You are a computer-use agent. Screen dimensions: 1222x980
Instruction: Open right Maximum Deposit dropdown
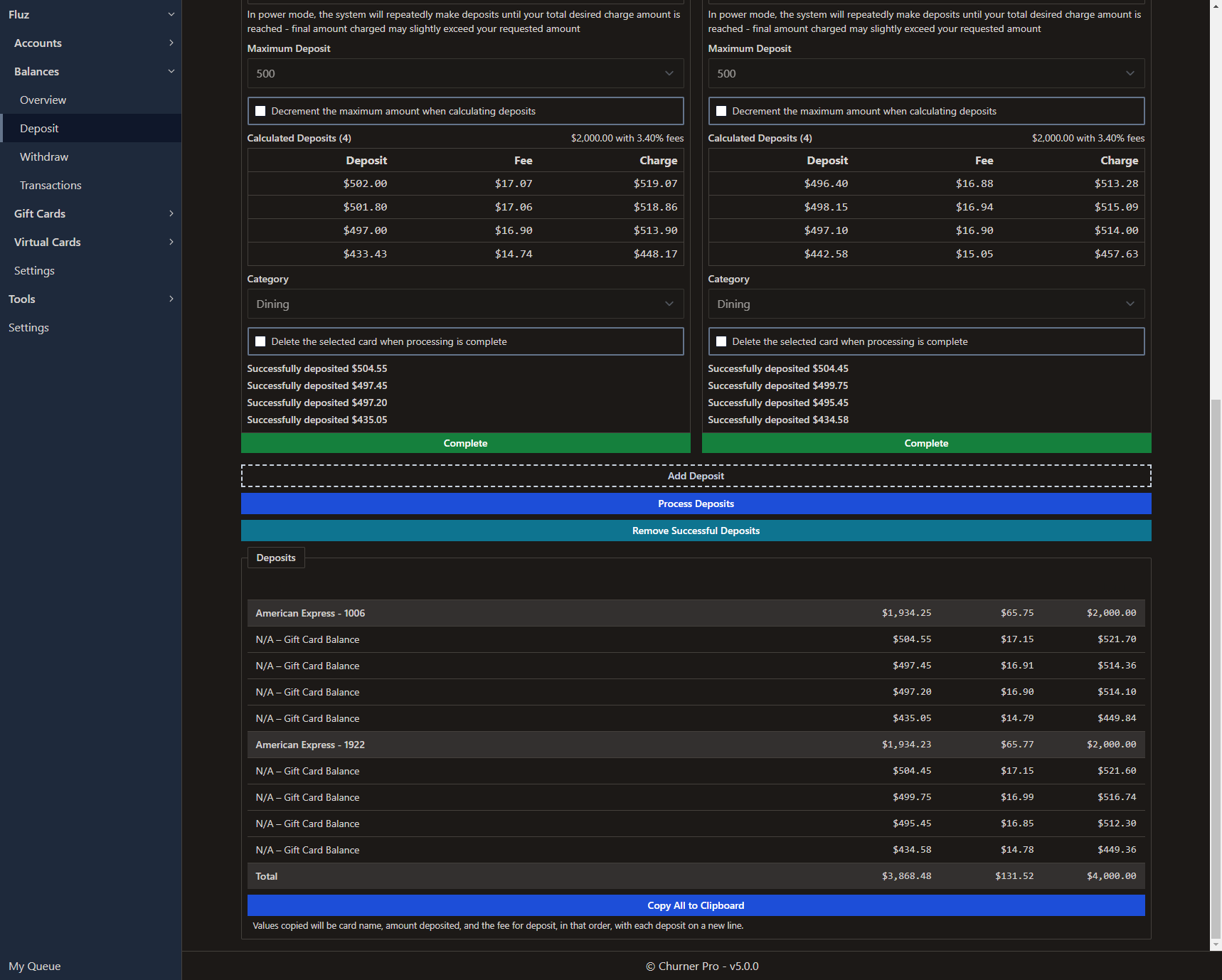[x=926, y=73]
